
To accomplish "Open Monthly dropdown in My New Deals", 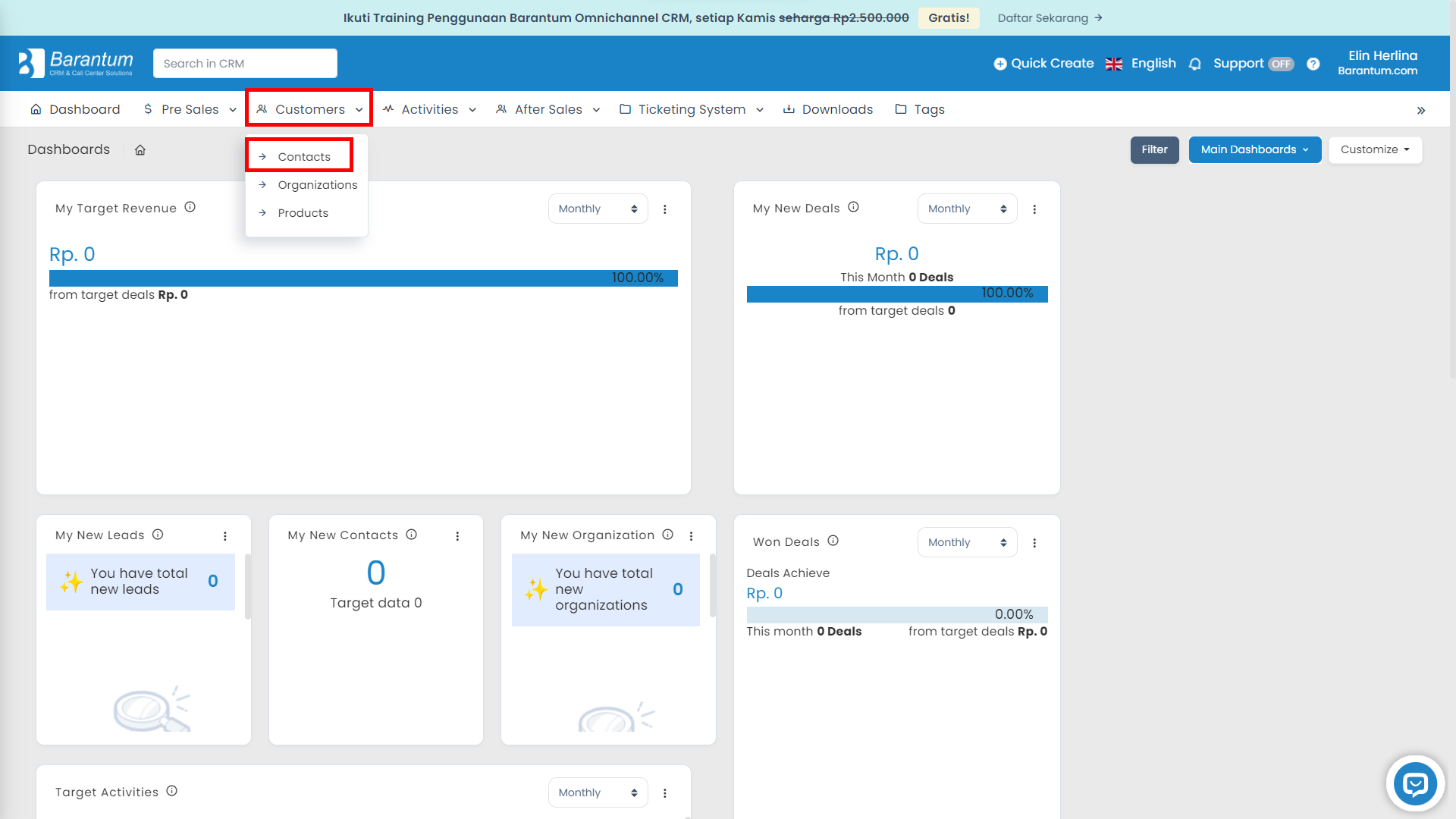I will tap(967, 209).
